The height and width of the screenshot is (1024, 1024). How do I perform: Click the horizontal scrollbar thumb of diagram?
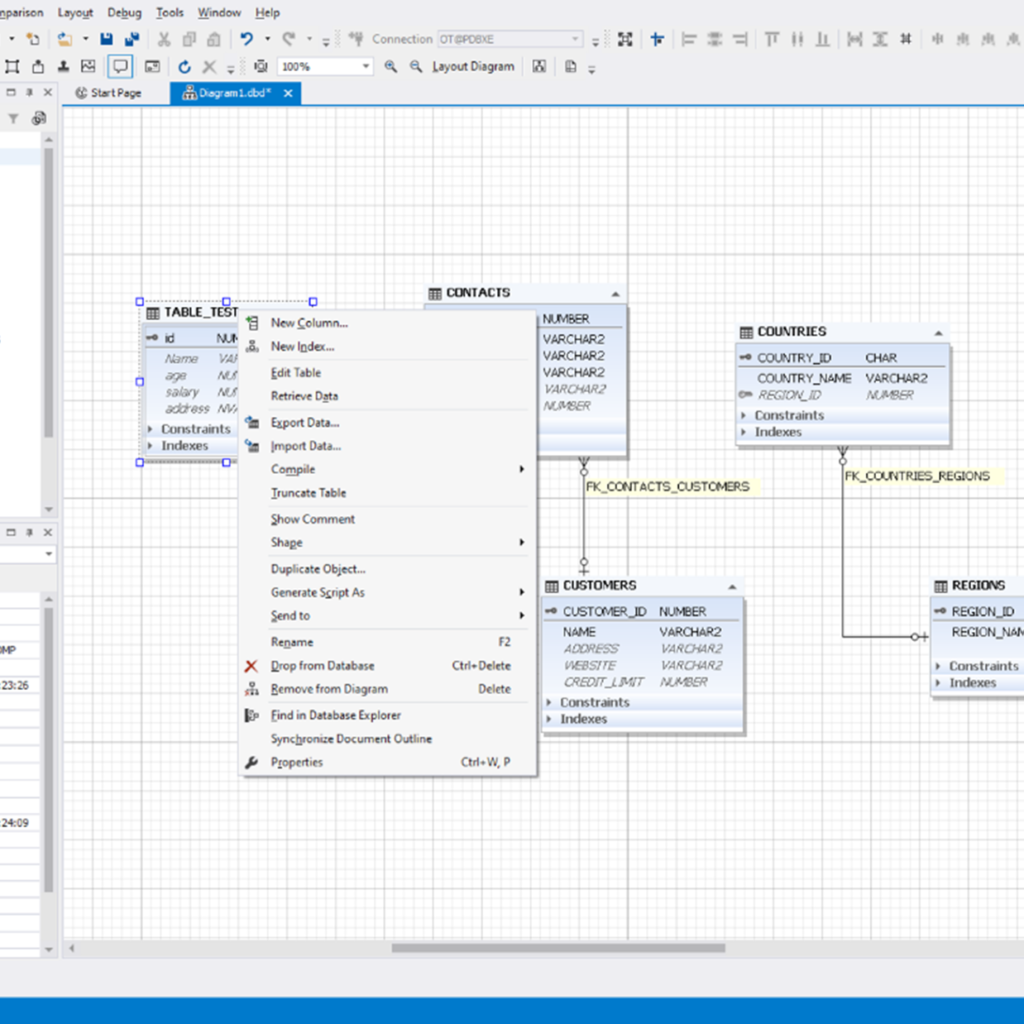pos(558,948)
